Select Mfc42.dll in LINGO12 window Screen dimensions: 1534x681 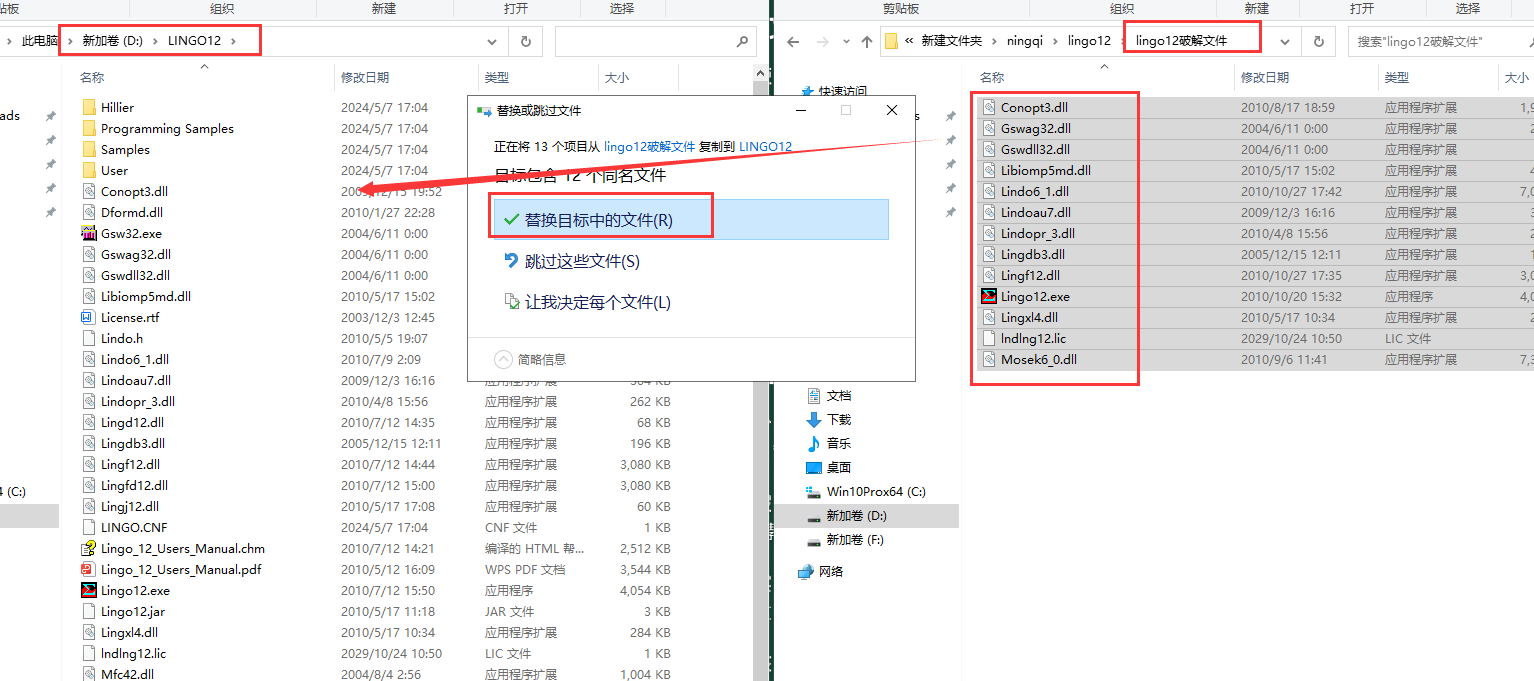pyautogui.click(x=127, y=674)
